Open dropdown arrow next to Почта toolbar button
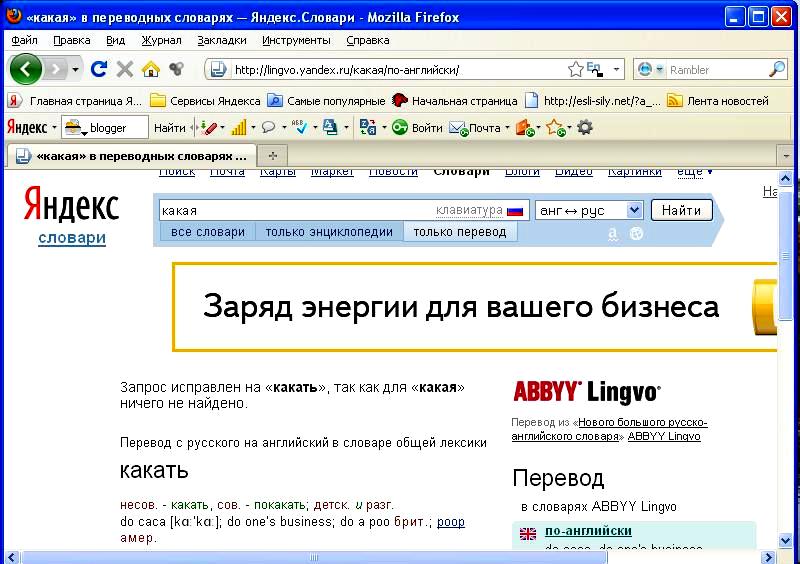 507,128
